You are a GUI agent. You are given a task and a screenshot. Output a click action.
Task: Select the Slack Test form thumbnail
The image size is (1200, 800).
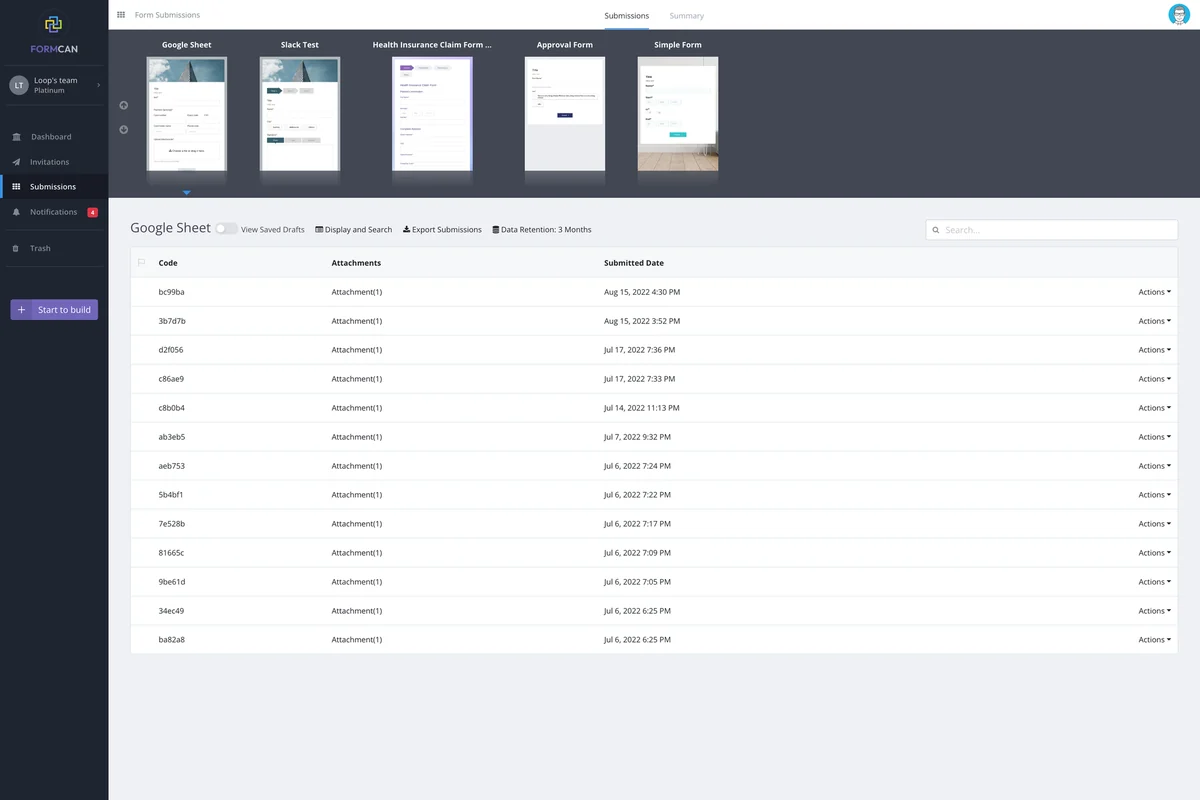(x=300, y=113)
